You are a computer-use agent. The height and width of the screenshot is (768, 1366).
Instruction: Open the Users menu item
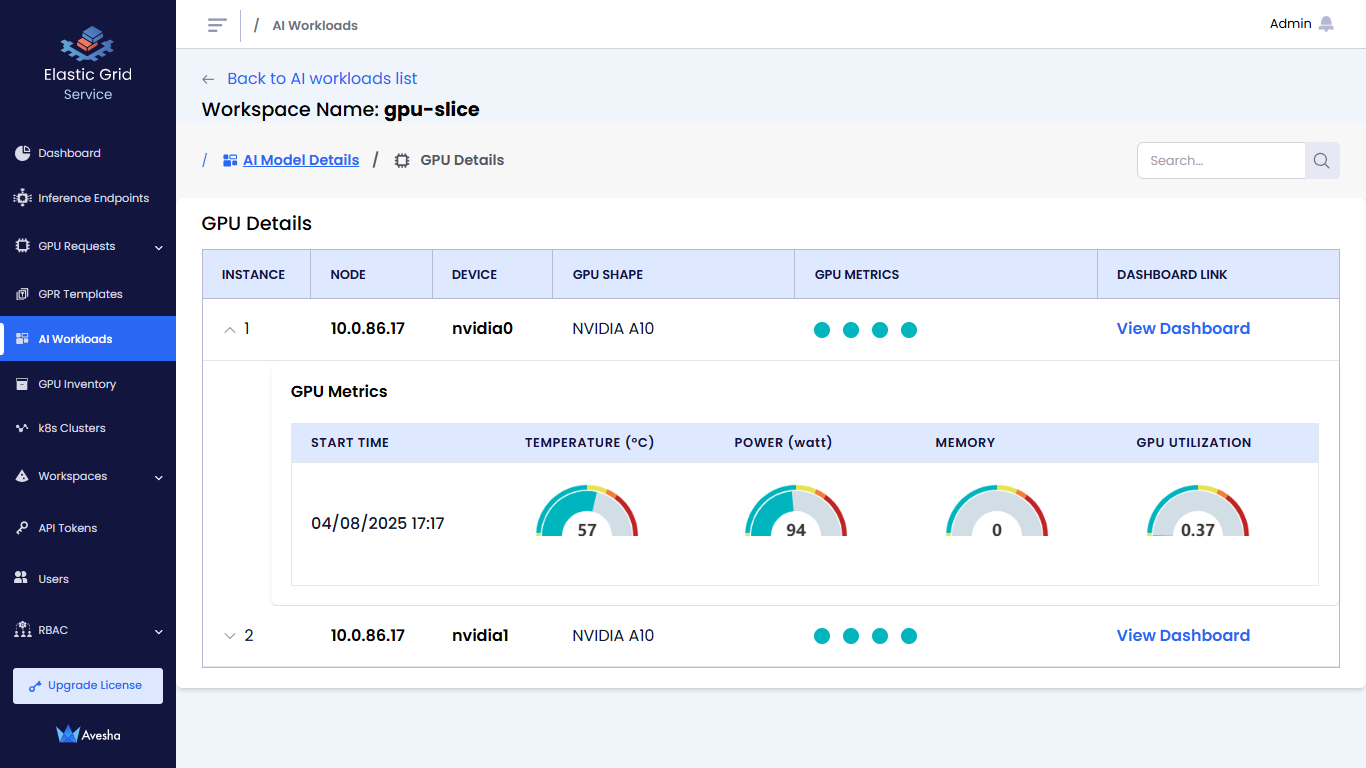[x=53, y=579]
